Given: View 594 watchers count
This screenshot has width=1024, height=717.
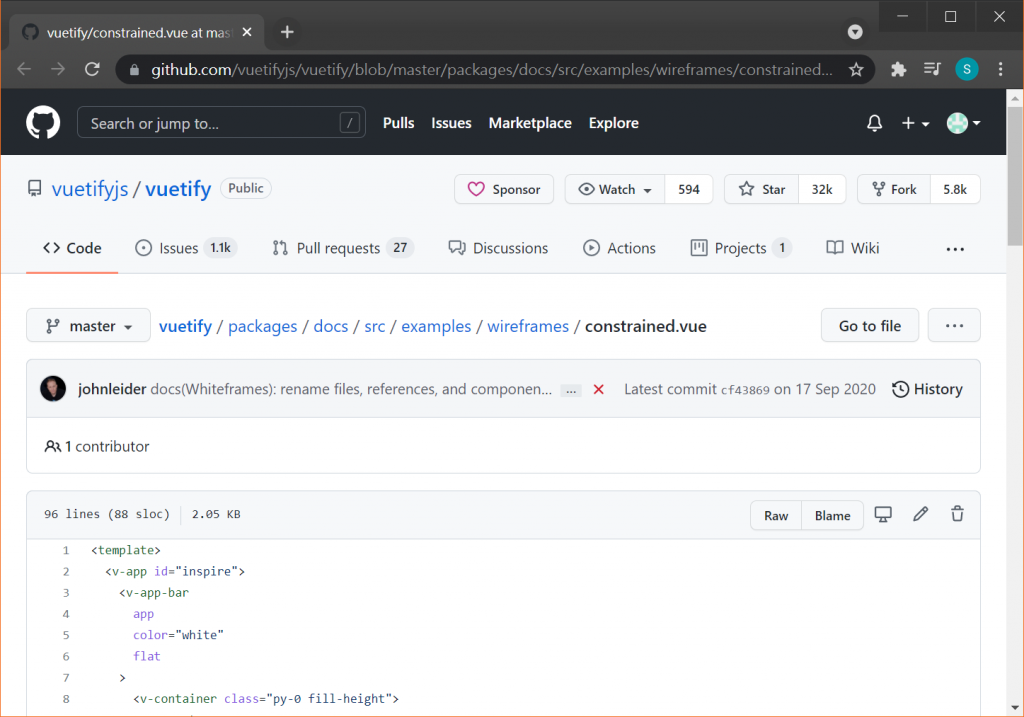Looking at the screenshot, I should pos(688,189).
